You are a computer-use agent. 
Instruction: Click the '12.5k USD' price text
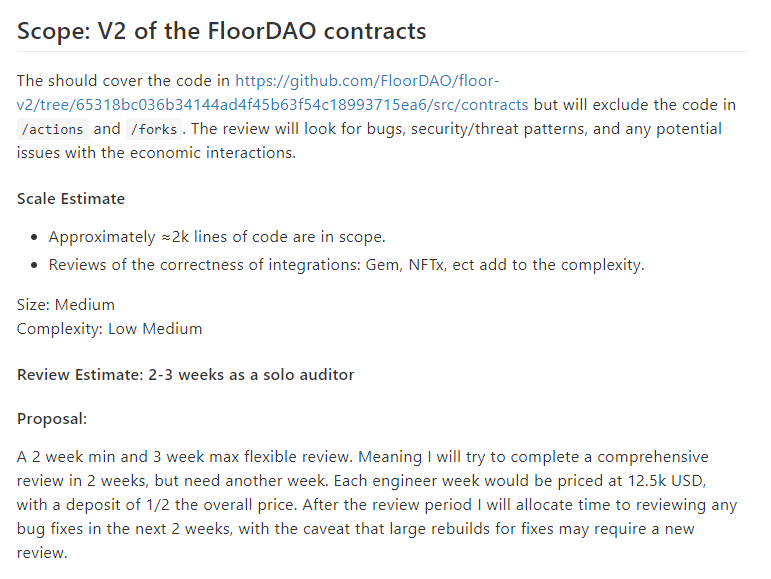point(667,481)
